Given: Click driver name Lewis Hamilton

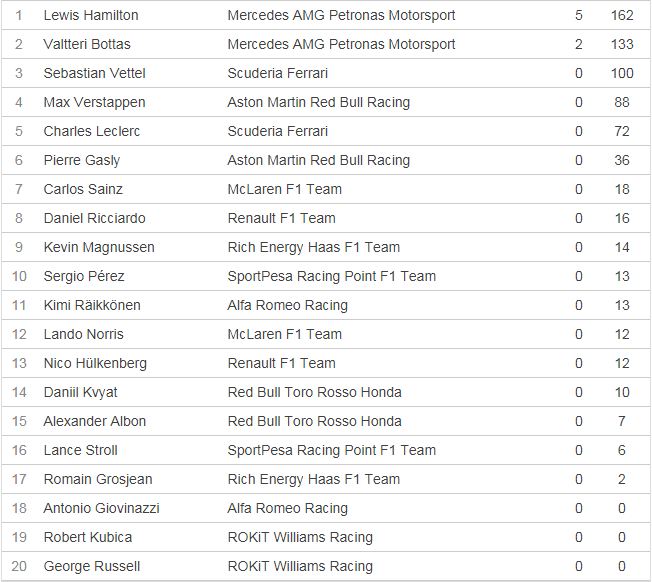Looking at the screenshot, I should point(91,15).
